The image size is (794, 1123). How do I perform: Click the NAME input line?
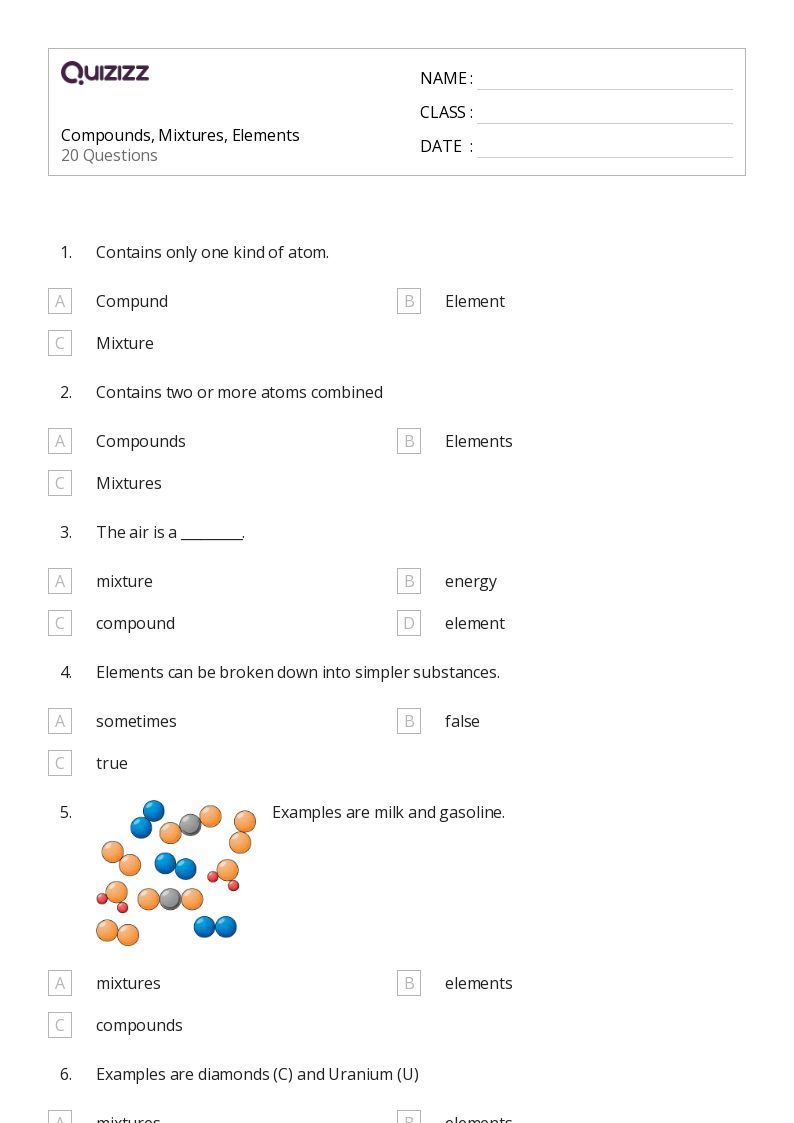click(605, 79)
